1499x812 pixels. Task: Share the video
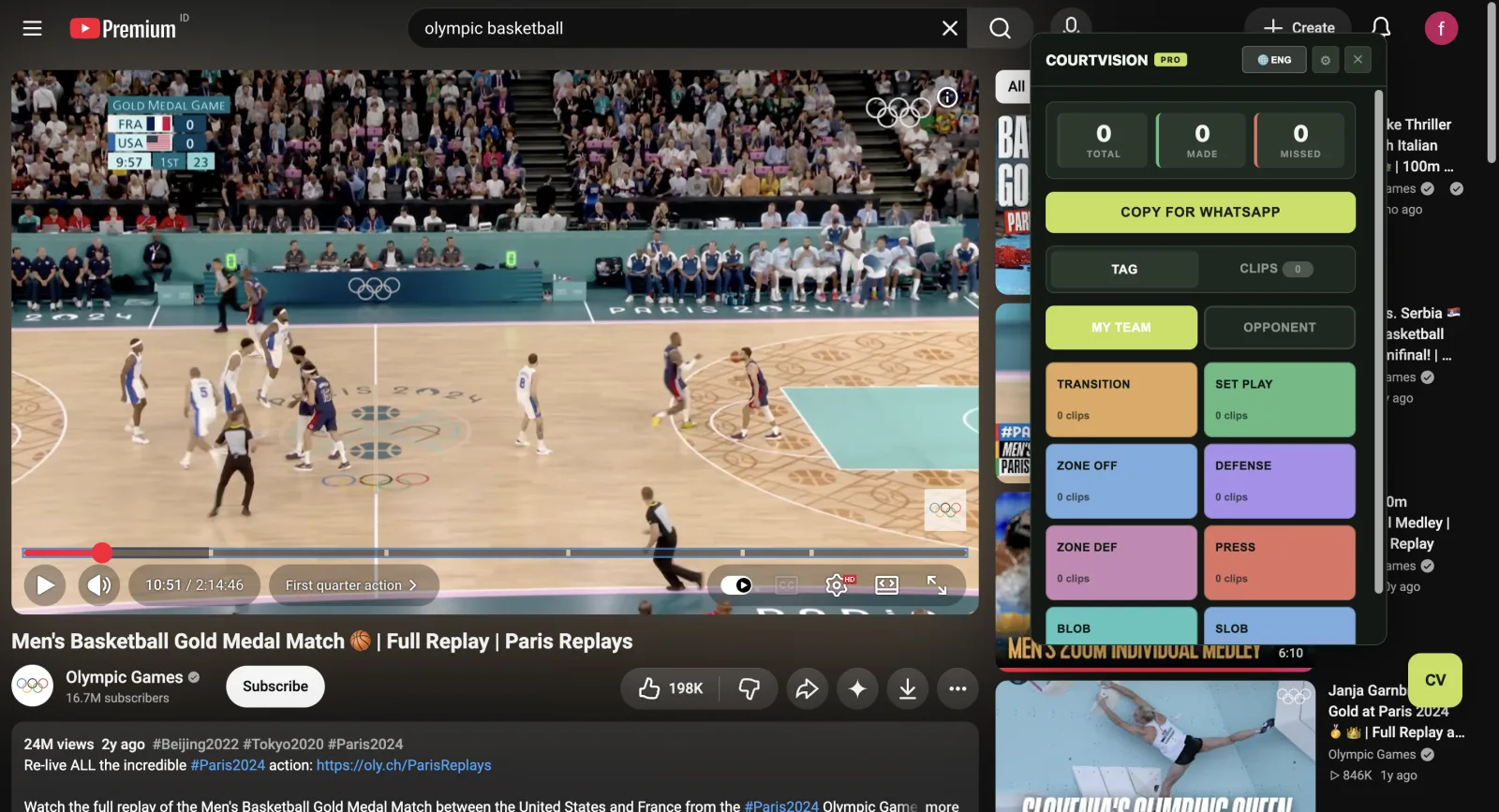[807, 689]
